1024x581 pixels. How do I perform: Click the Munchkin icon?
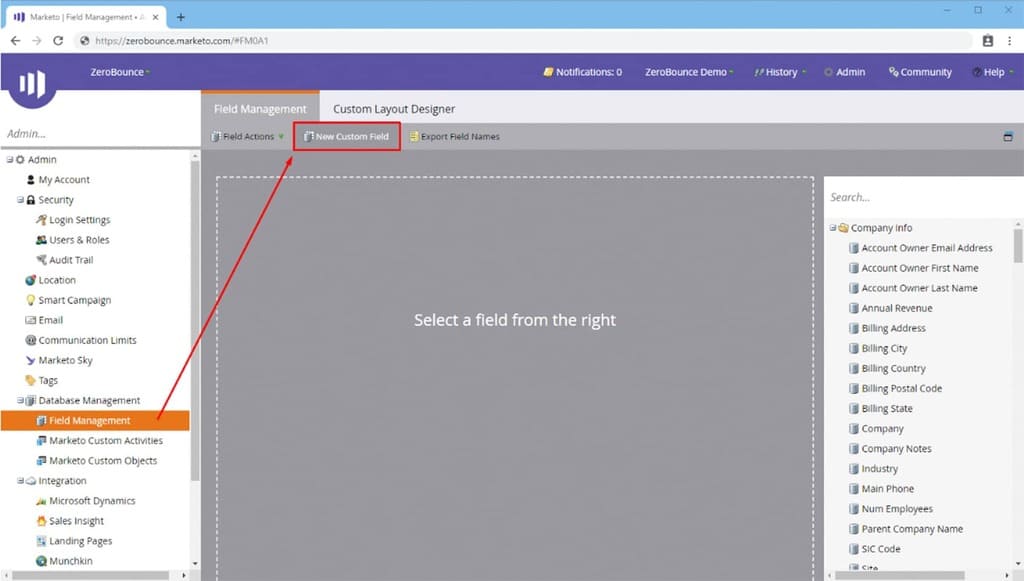point(41,561)
